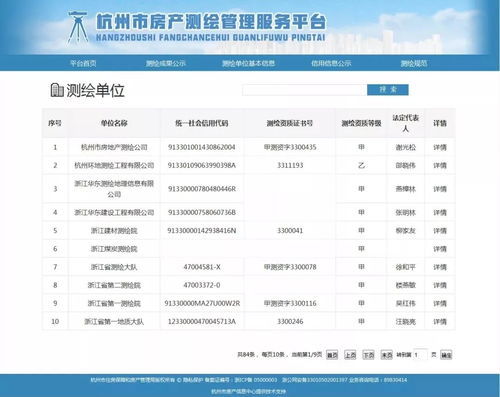Click credit code 91330109063990398A
The width and height of the screenshot is (500, 397).
pos(202,165)
